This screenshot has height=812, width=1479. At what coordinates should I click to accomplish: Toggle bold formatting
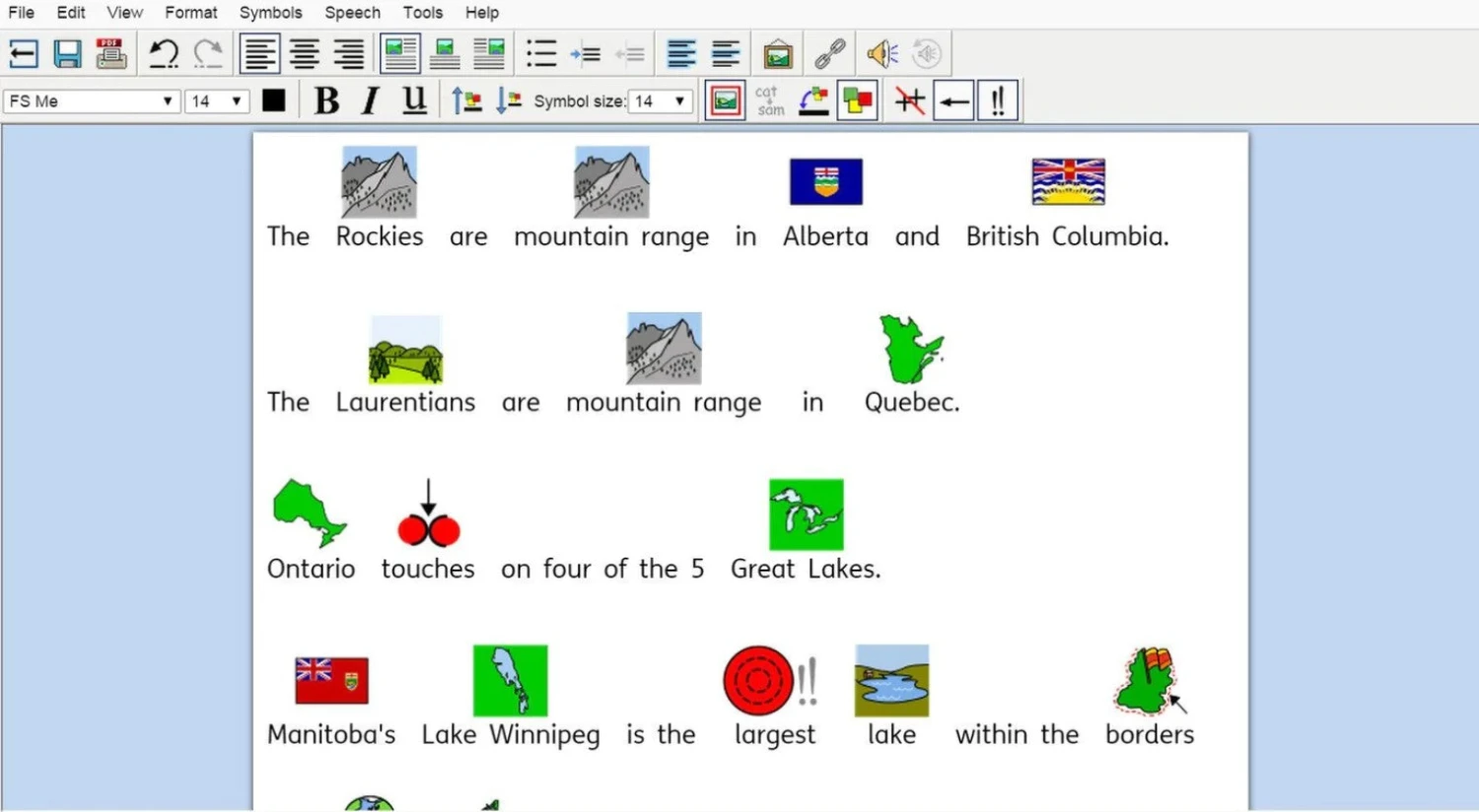pyautogui.click(x=326, y=101)
